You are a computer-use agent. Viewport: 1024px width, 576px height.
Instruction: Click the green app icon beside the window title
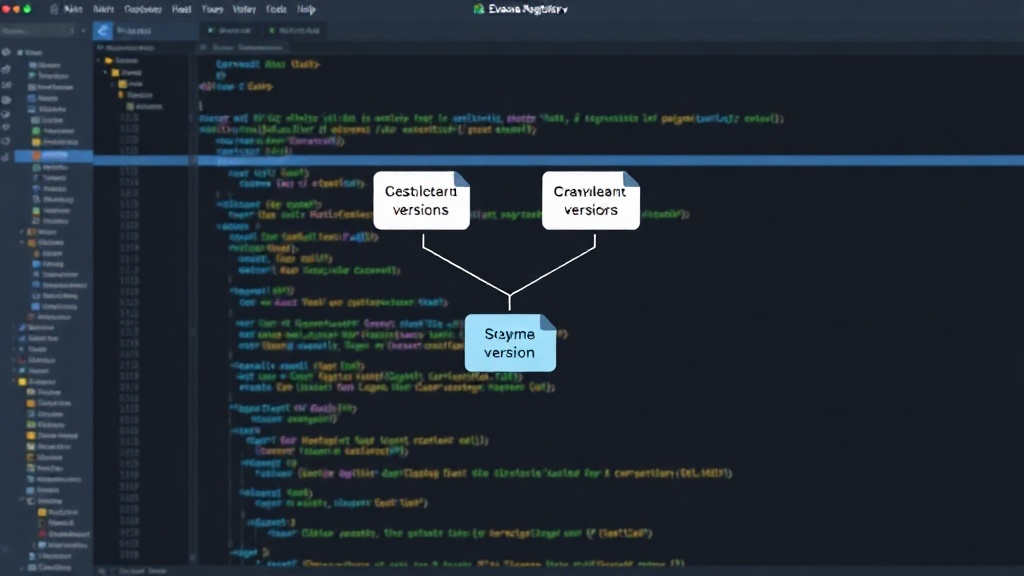click(479, 9)
